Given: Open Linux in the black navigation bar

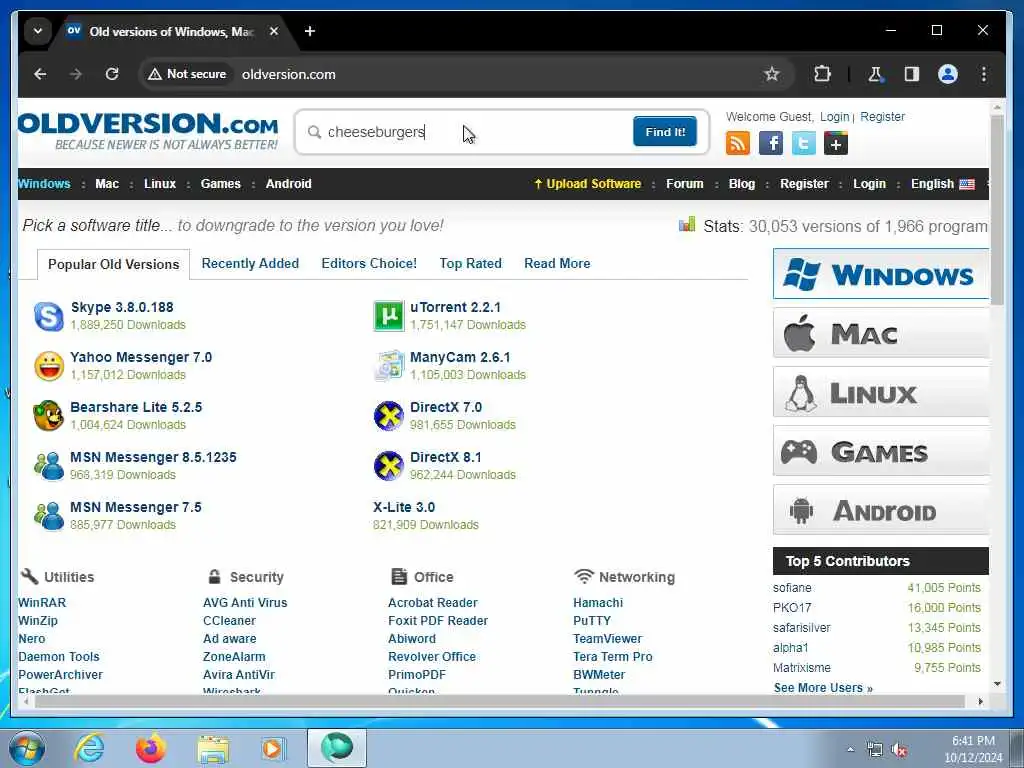Looking at the screenshot, I should click(160, 184).
